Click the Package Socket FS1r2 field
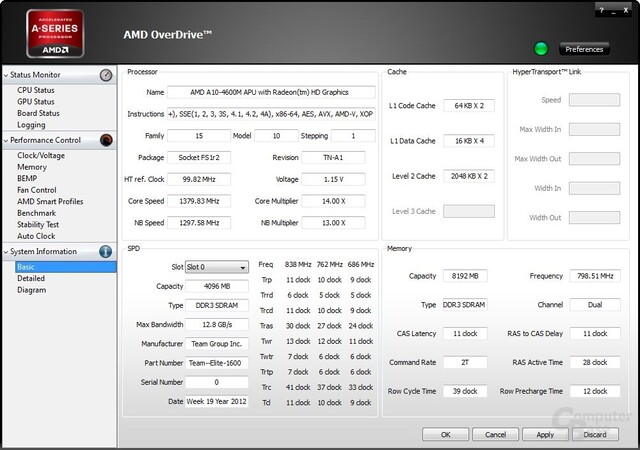The image size is (640, 450). 199,157
